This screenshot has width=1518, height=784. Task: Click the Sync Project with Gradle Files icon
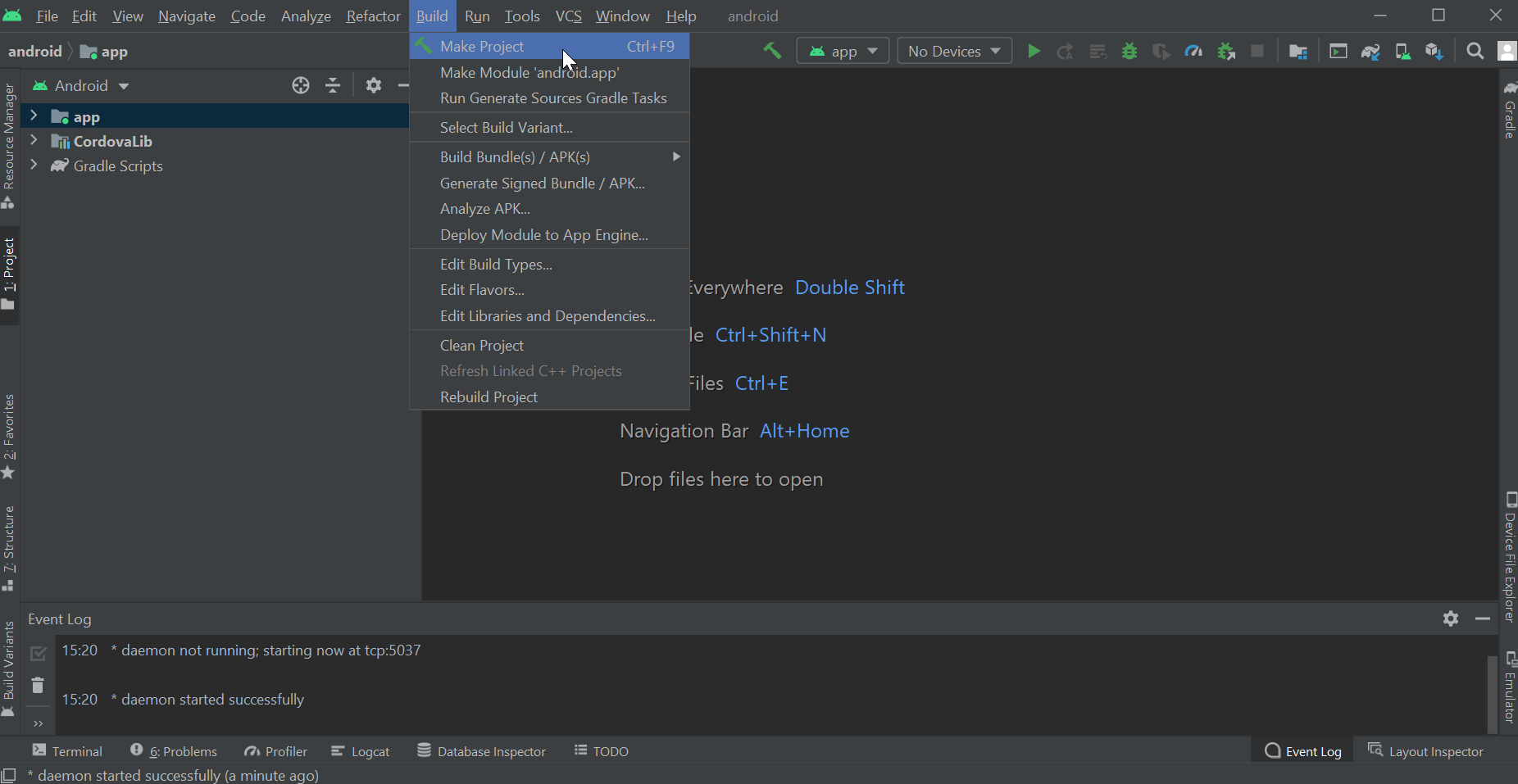[1370, 52]
